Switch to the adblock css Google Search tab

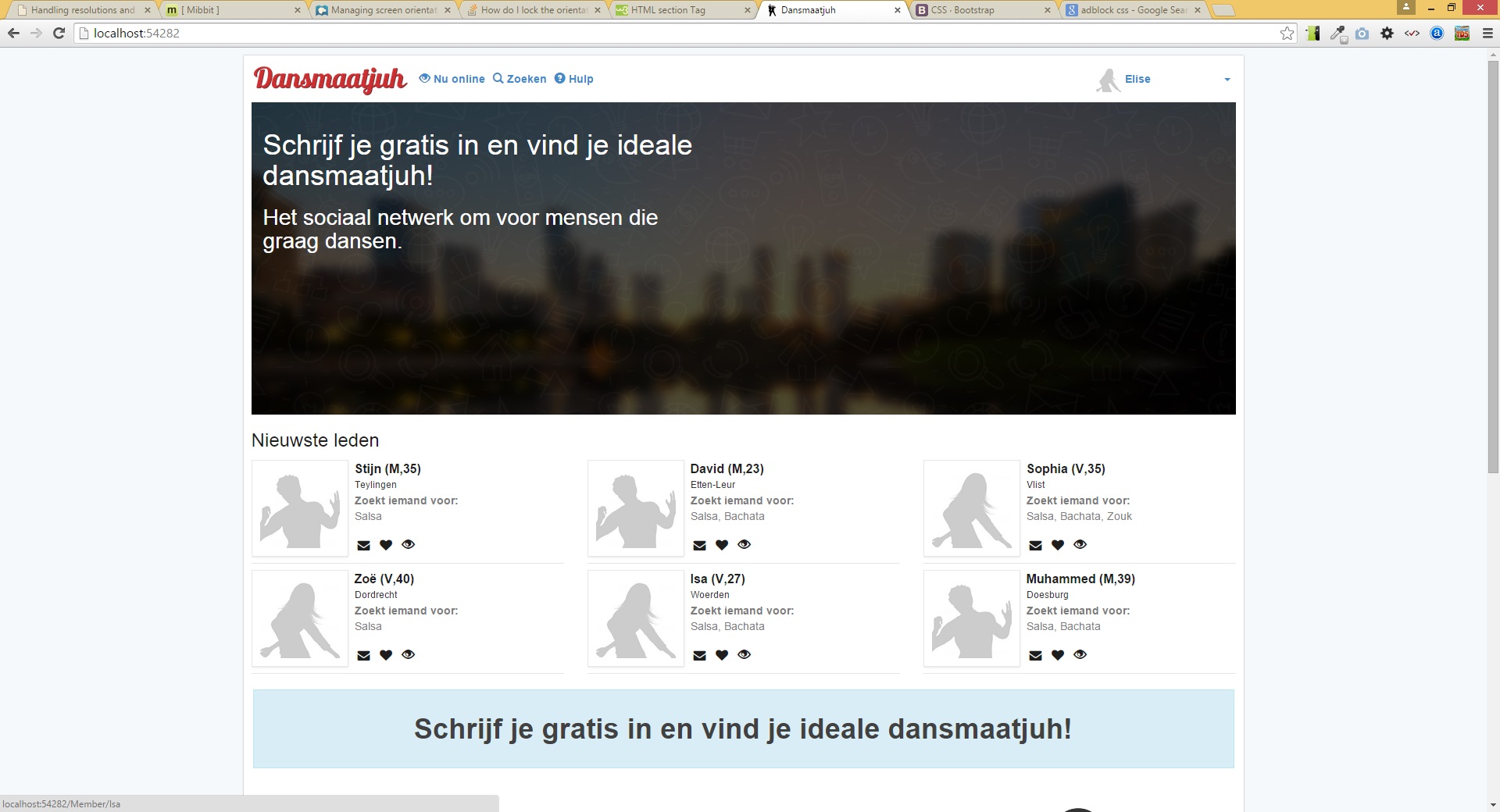1131,10
